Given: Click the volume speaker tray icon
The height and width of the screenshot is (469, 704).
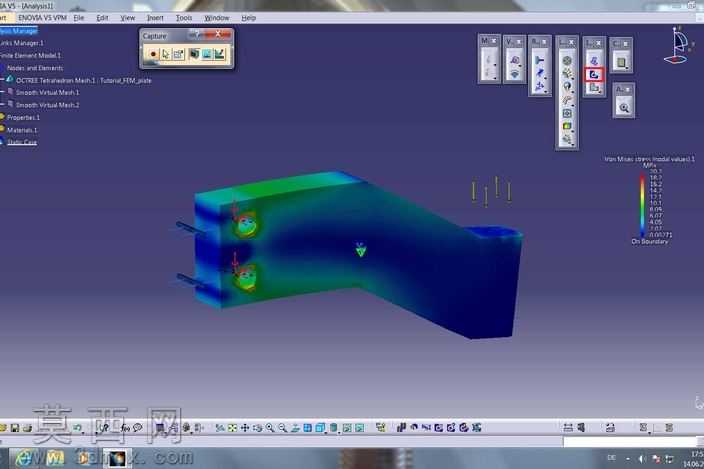Looking at the screenshot, I should click(641, 458).
